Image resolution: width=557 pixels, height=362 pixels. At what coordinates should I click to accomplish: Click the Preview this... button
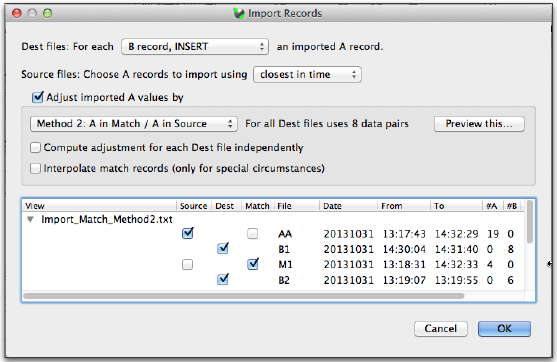(x=479, y=124)
